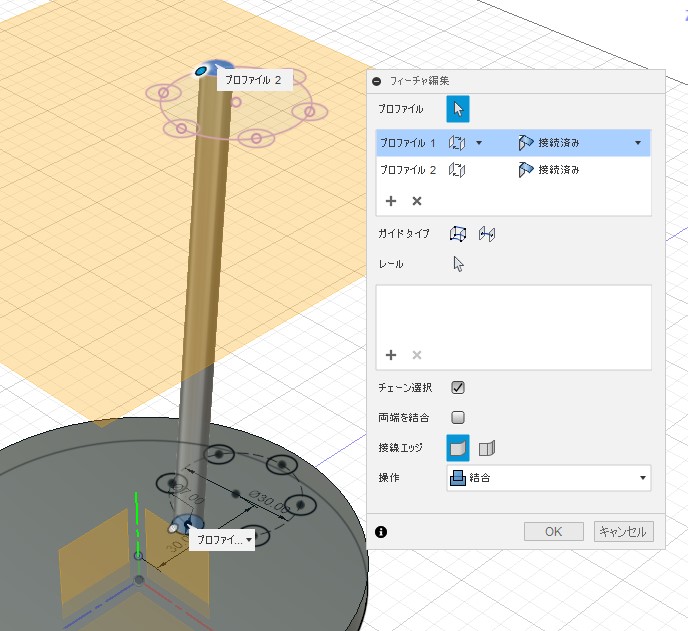The image size is (688, 631).
Task: Open 接続済み dropdown in プロファイル 1 row
Action: 638,143
